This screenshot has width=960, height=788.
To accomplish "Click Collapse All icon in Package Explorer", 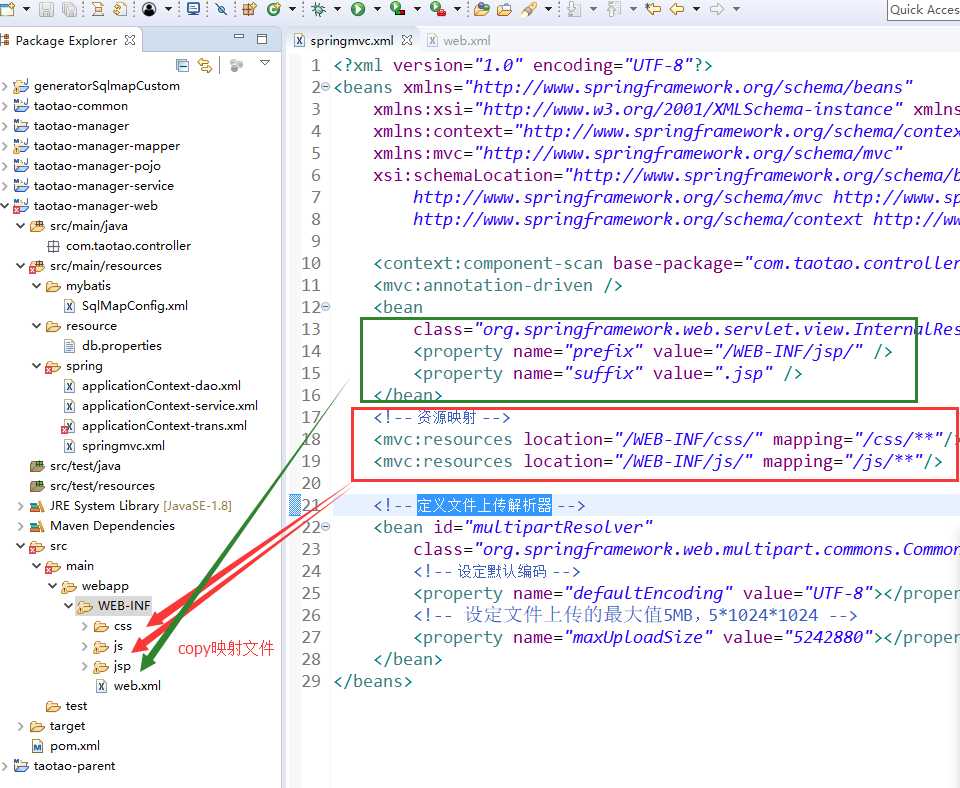I will [x=182, y=65].
